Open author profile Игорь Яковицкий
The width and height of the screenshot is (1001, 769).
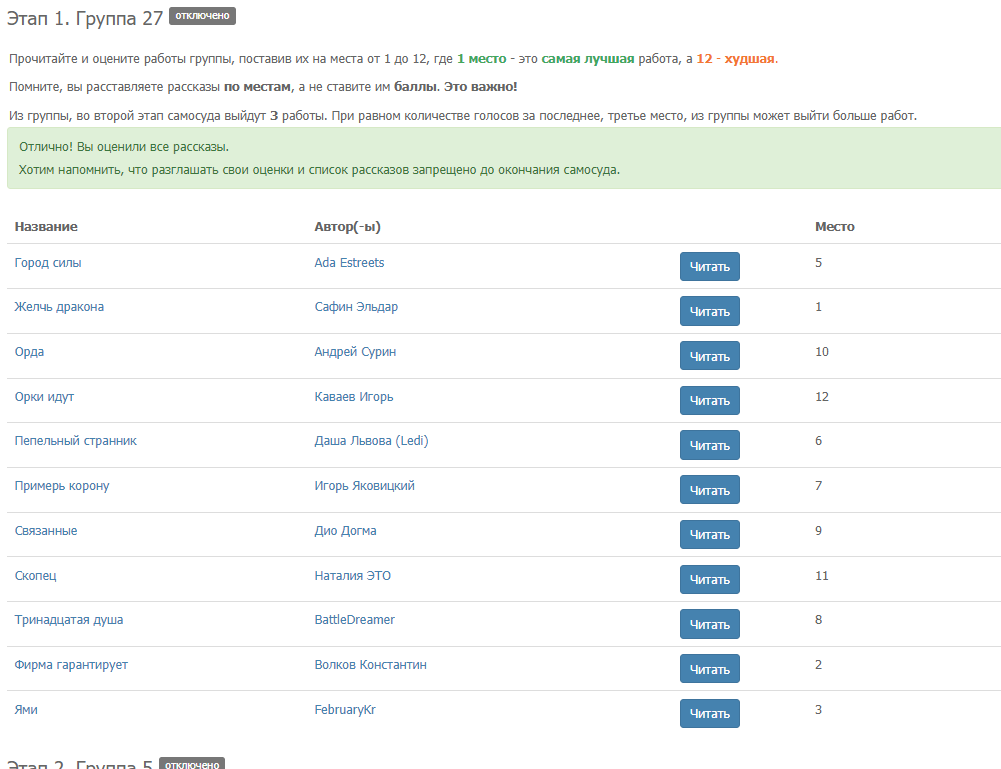[x=365, y=486]
